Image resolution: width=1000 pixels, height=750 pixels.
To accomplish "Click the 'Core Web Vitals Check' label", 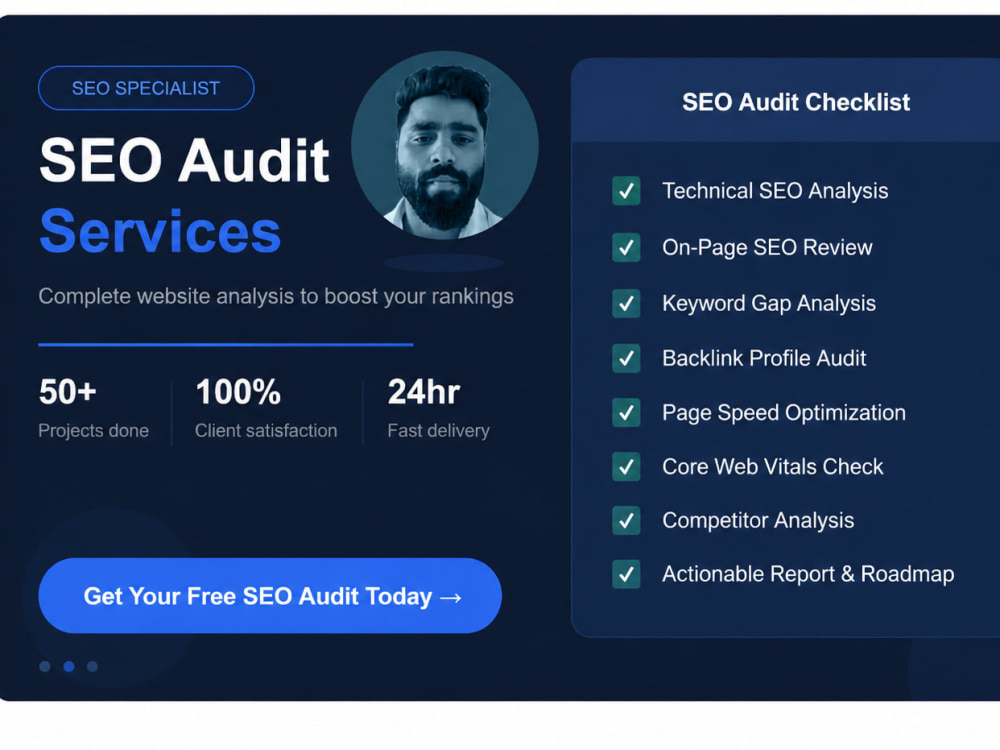I will pos(773,467).
